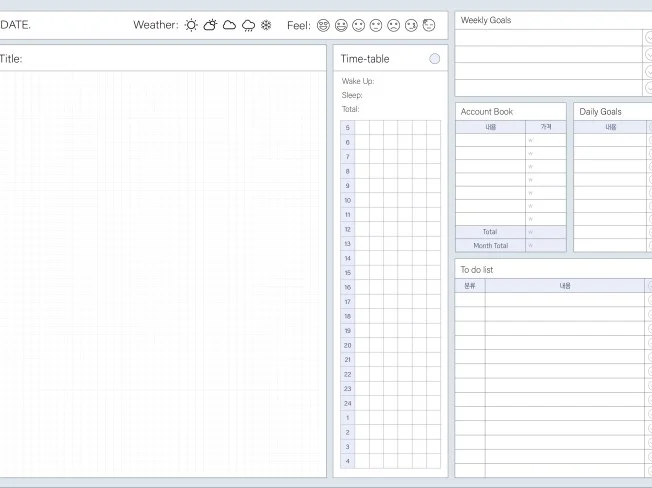Click the first Daily Goals entry row
652x488 pixels.
pyautogui.click(x=610, y=141)
